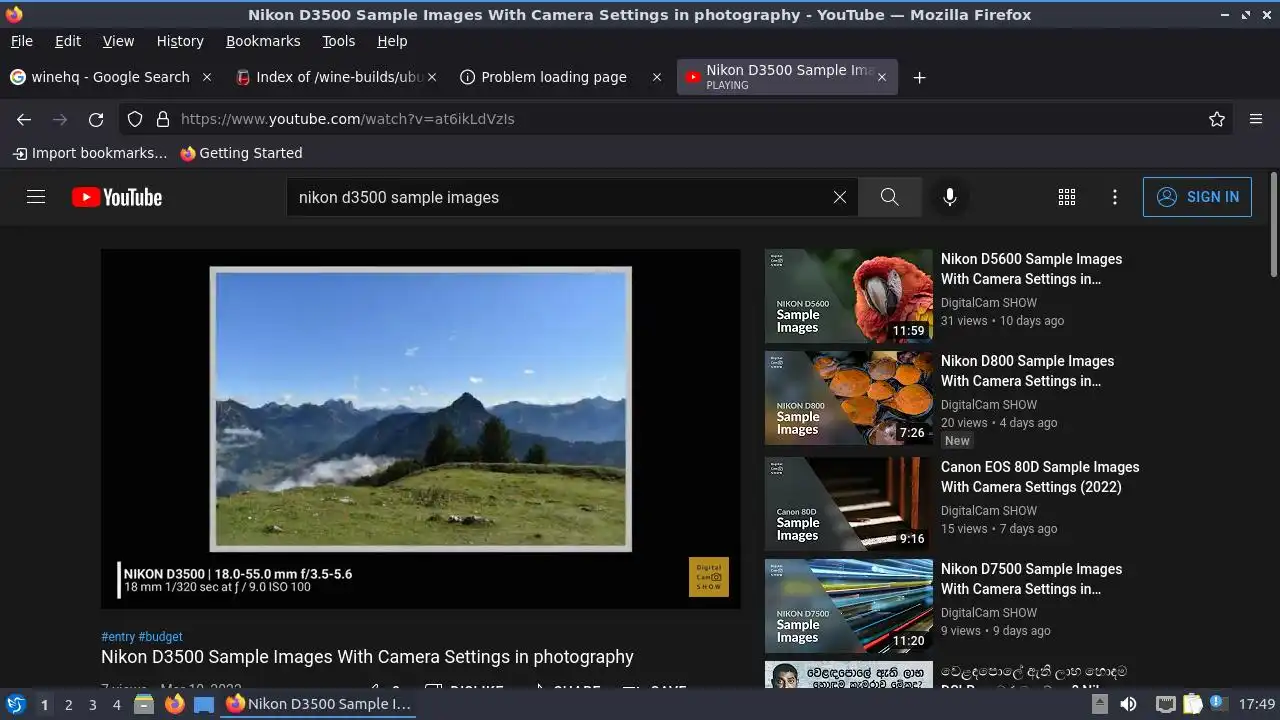Switch to workspace 4

[116, 705]
